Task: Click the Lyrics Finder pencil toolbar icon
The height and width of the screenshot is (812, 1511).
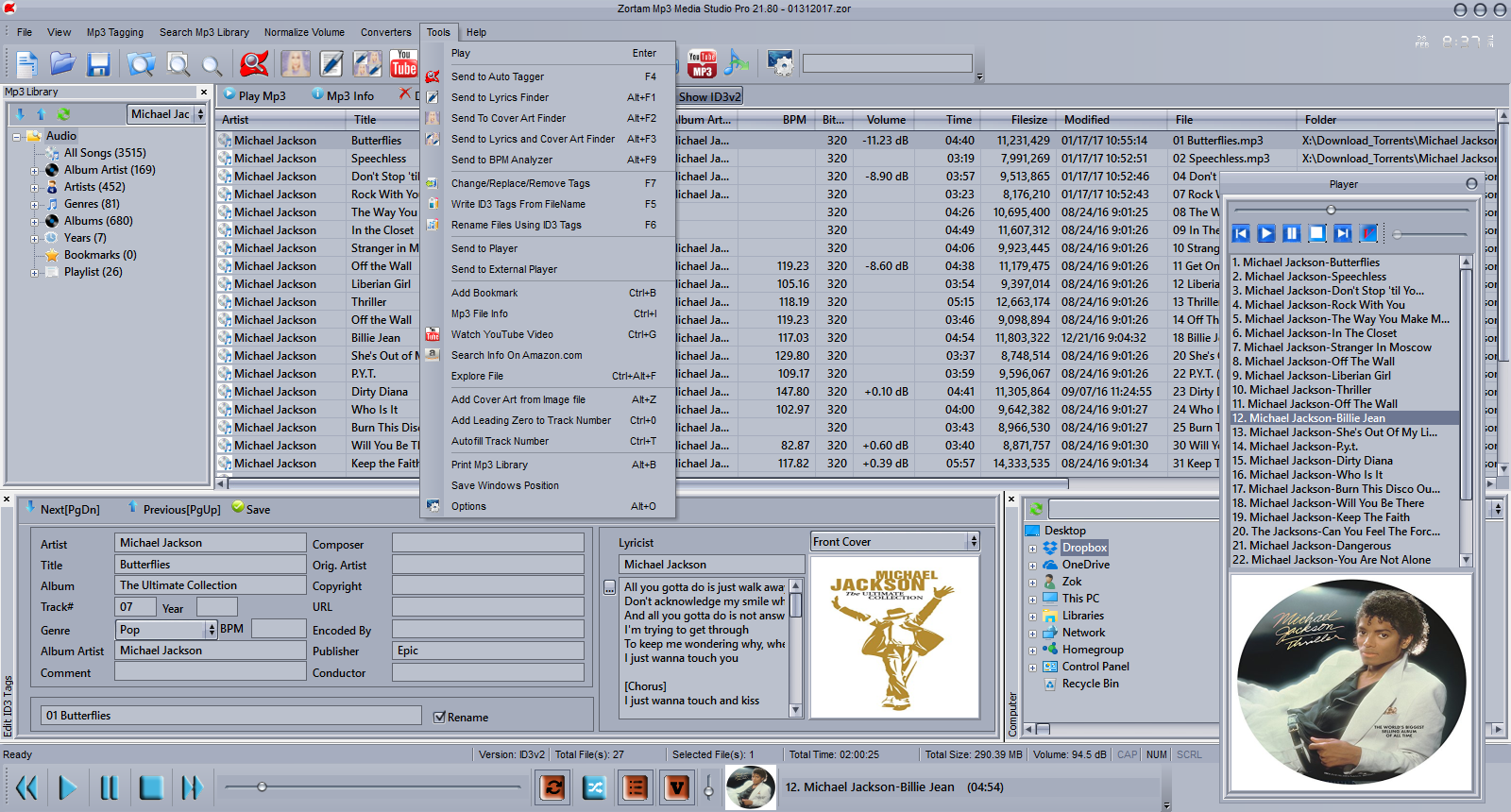Action: coord(331,63)
